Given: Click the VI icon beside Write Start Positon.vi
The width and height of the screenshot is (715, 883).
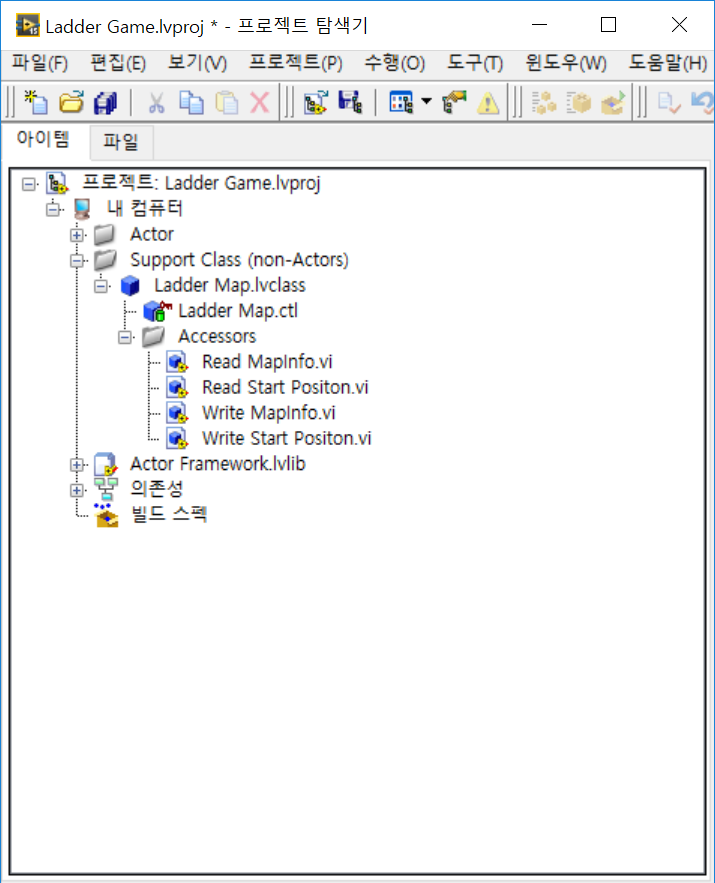Looking at the screenshot, I should point(177,439).
